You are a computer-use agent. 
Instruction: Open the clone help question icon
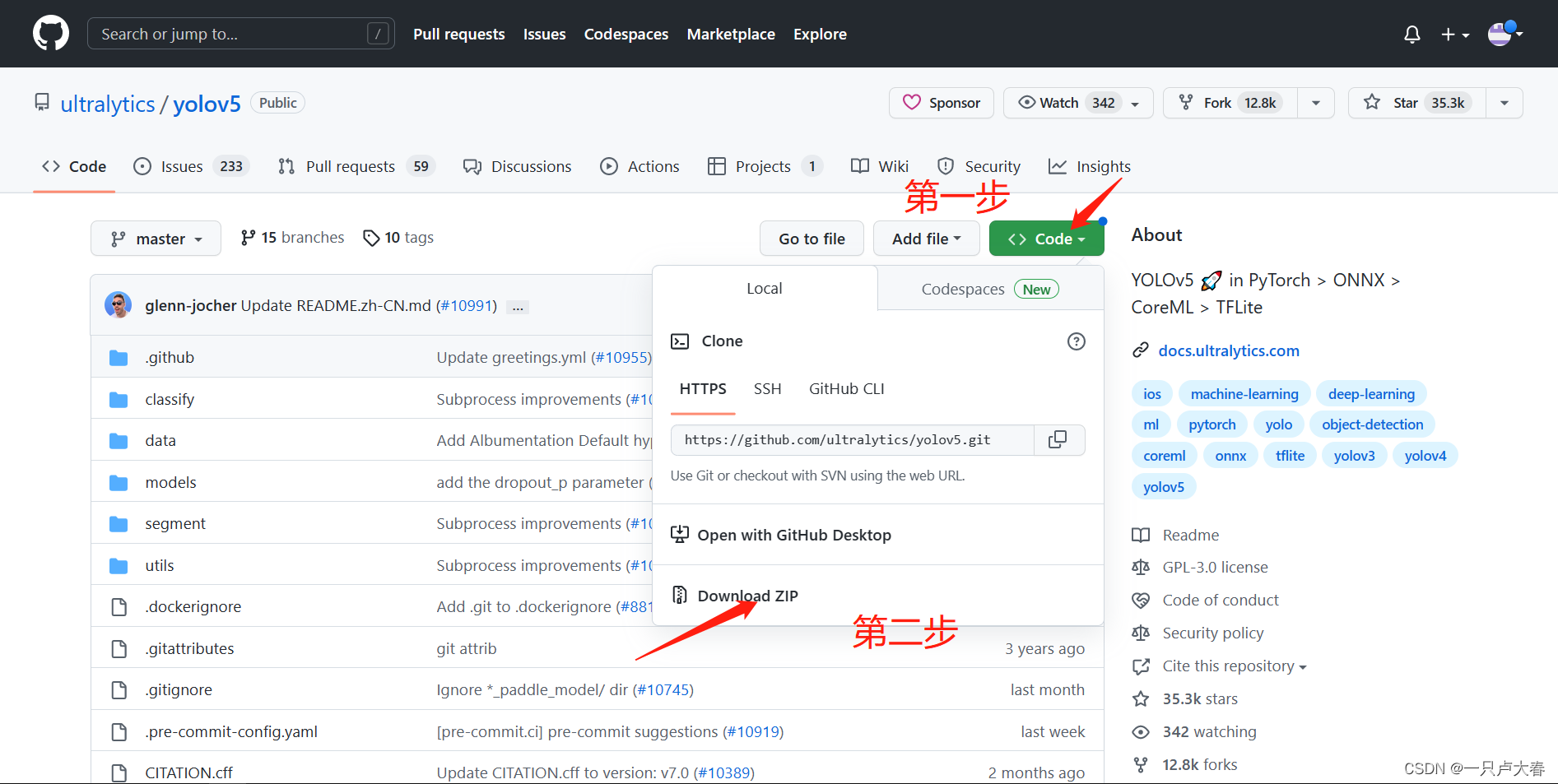coord(1077,341)
